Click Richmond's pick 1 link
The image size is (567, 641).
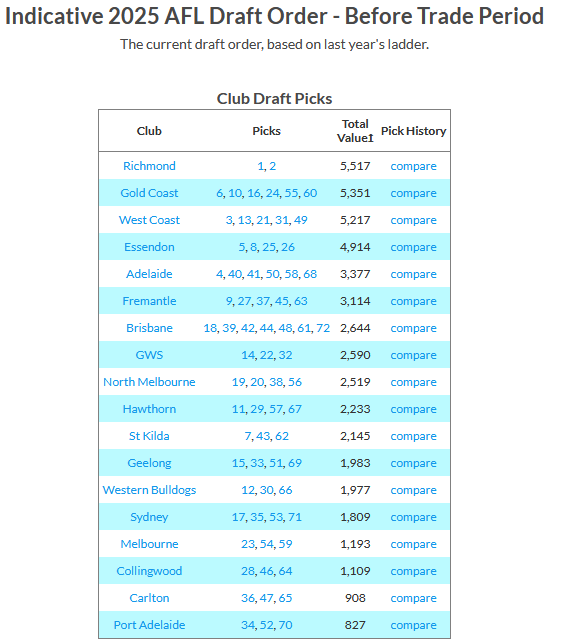[260, 166]
